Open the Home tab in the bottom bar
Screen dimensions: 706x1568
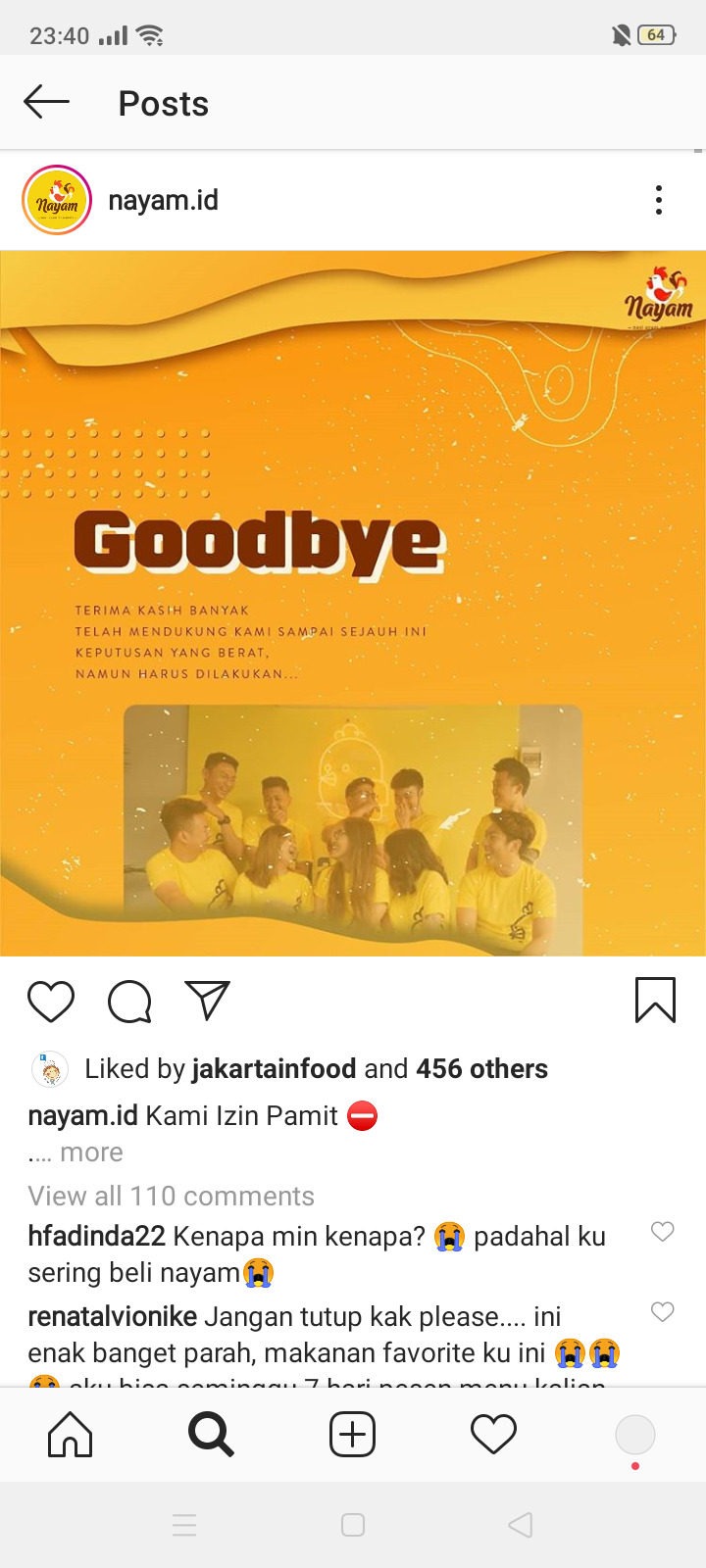(71, 1435)
